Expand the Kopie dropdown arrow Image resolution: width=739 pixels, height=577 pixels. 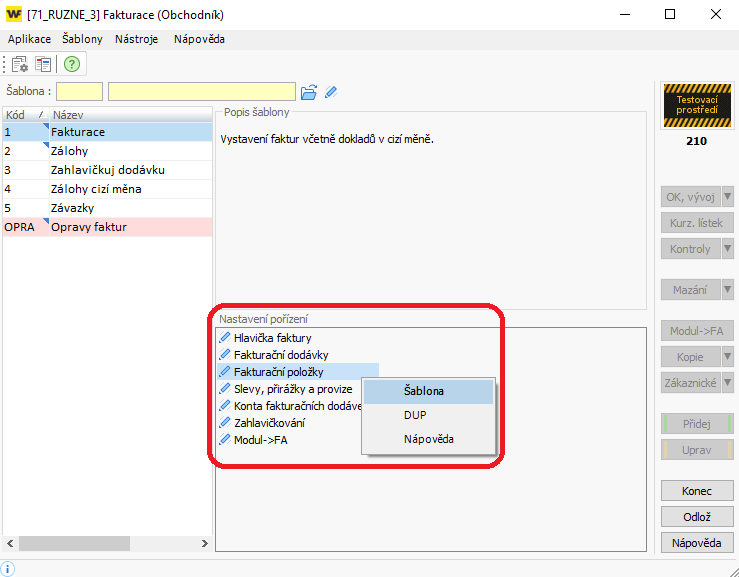(x=728, y=356)
